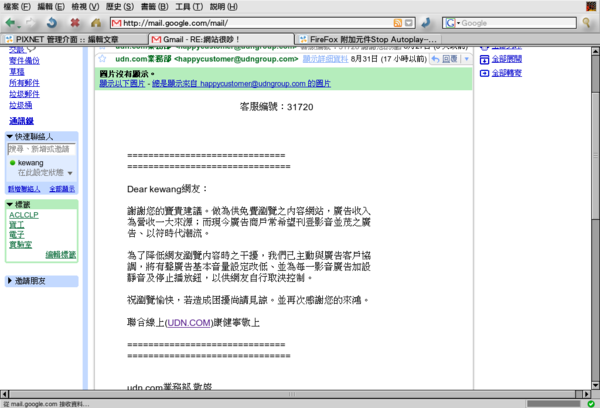This screenshot has width=600, height=408.
Task: Open the 歷史 (S) menu
Action: pos(120,7)
